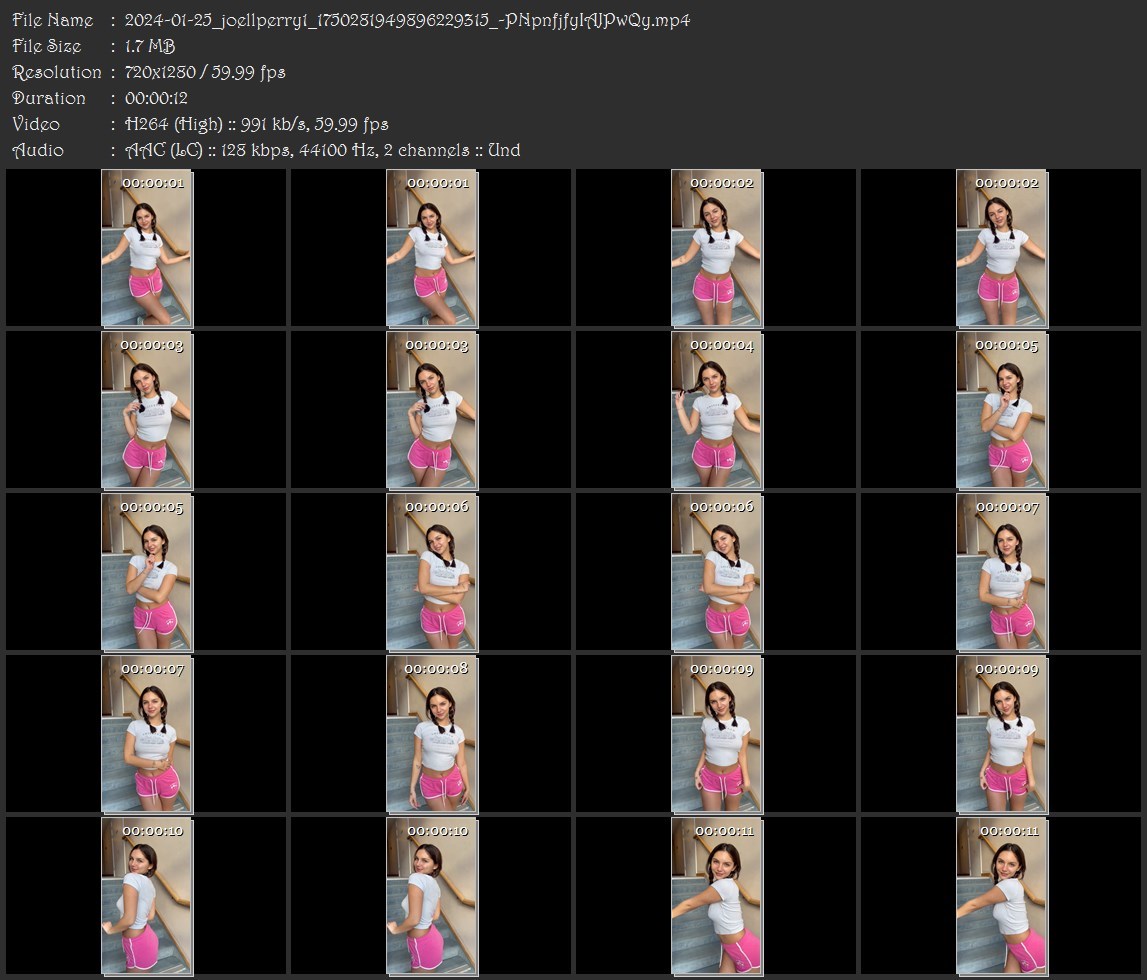The image size is (1147, 980).
Task: Click the second 00:00:09 thumbnail frame
Action: coord(1001,734)
